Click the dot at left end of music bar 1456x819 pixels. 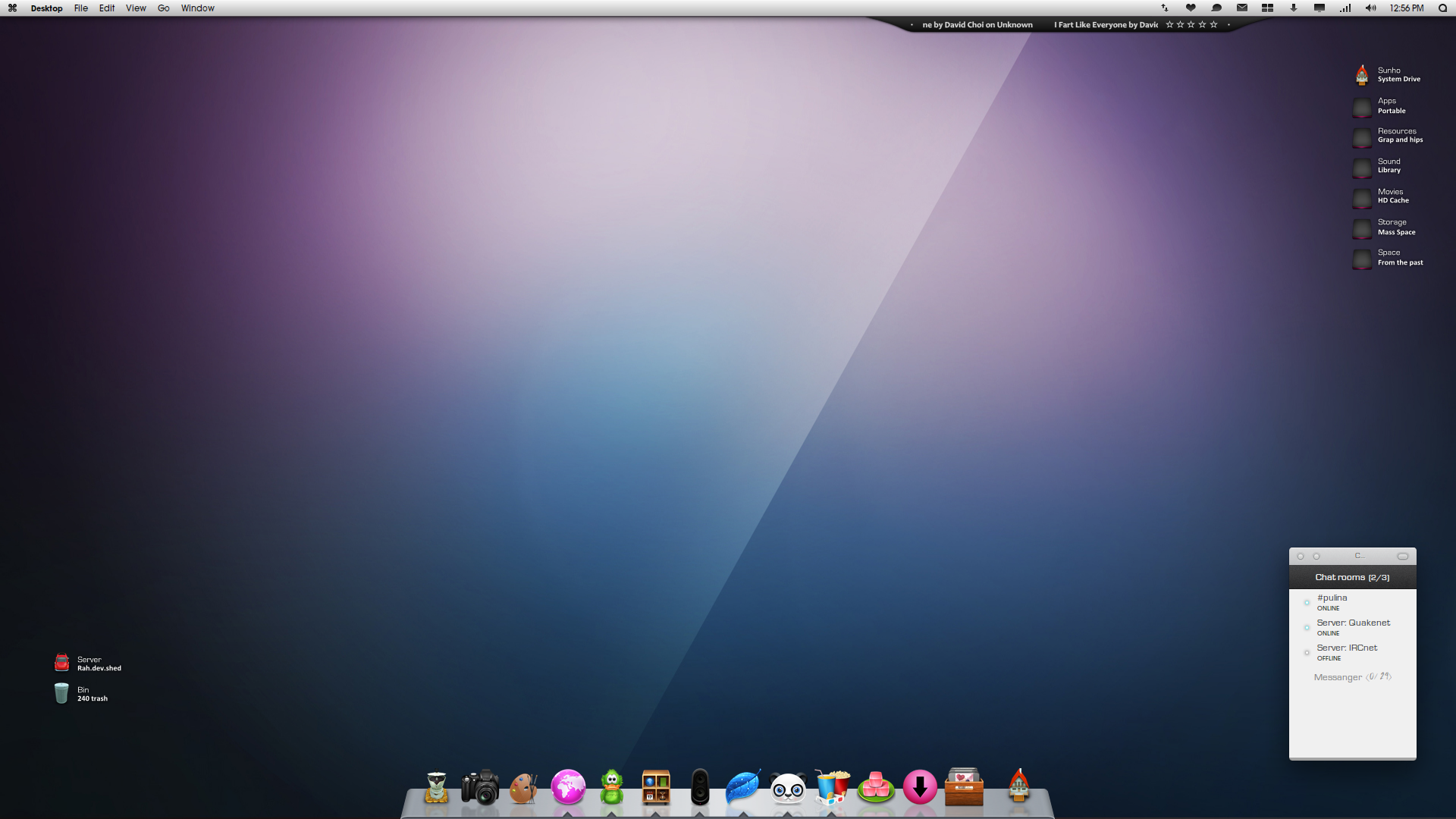point(912,25)
